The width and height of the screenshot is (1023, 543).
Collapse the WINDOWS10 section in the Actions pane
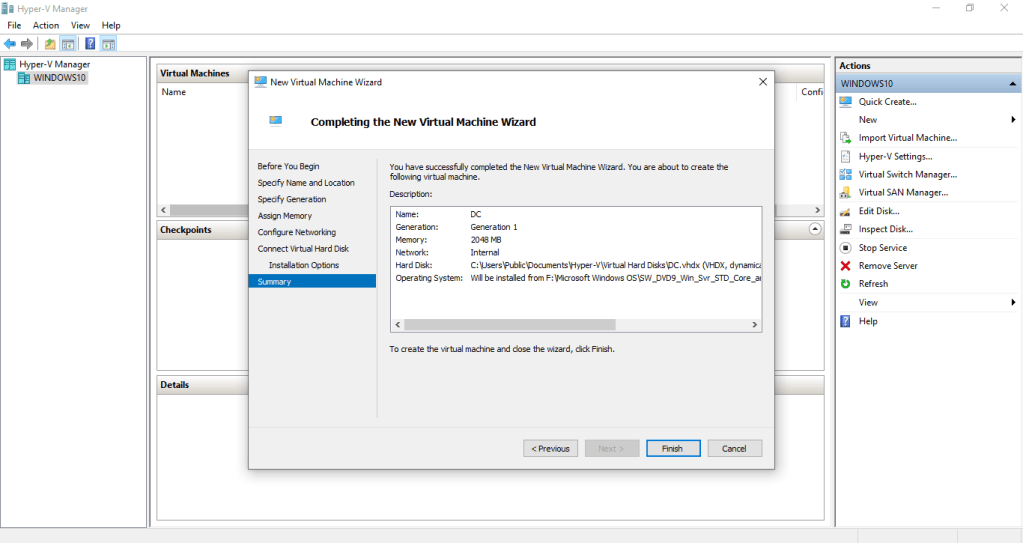coord(1013,84)
